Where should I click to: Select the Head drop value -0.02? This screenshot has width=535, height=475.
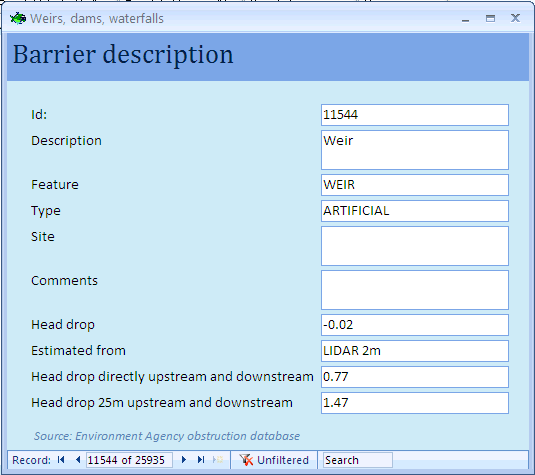[415, 325]
